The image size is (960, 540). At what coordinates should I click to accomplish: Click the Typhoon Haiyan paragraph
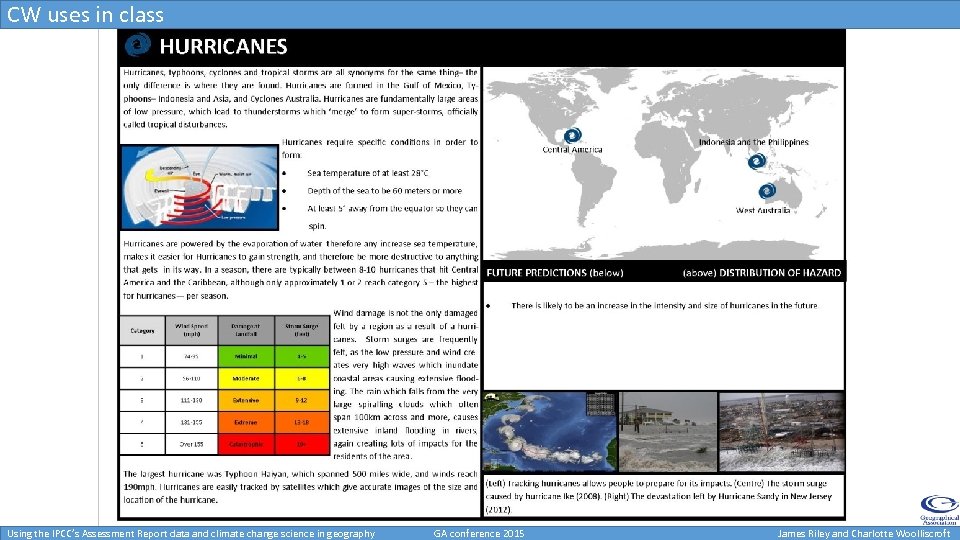click(x=300, y=487)
